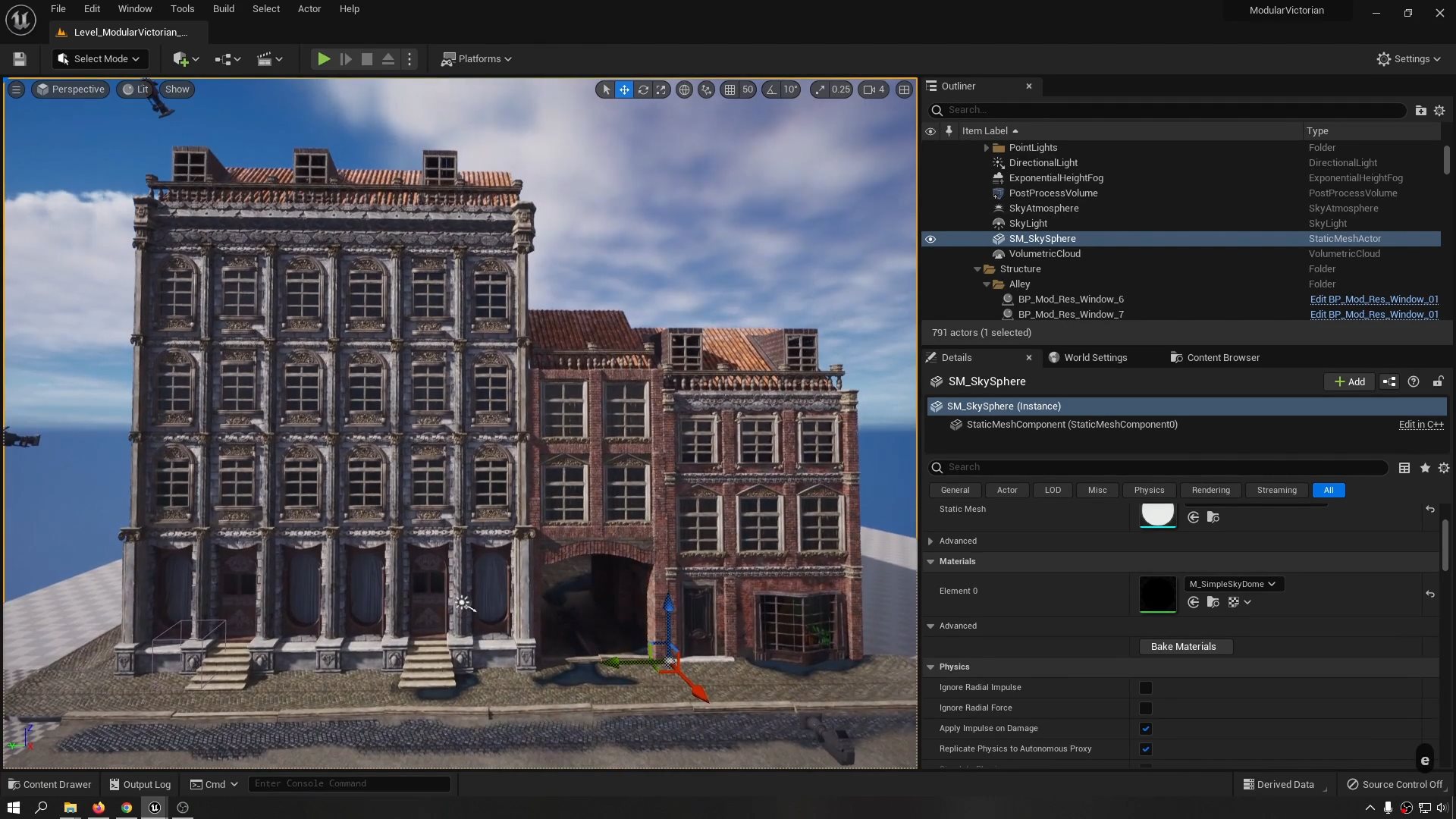1456x819 pixels.
Task: Activate the rotate transform tool
Action: tap(643, 89)
